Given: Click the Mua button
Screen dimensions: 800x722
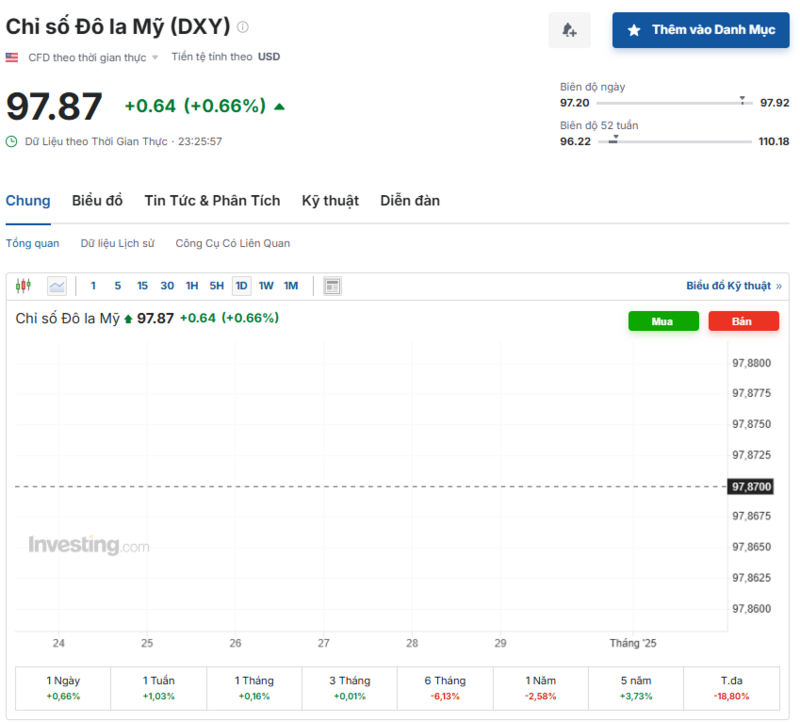Looking at the screenshot, I should click(x=663, y=321).
